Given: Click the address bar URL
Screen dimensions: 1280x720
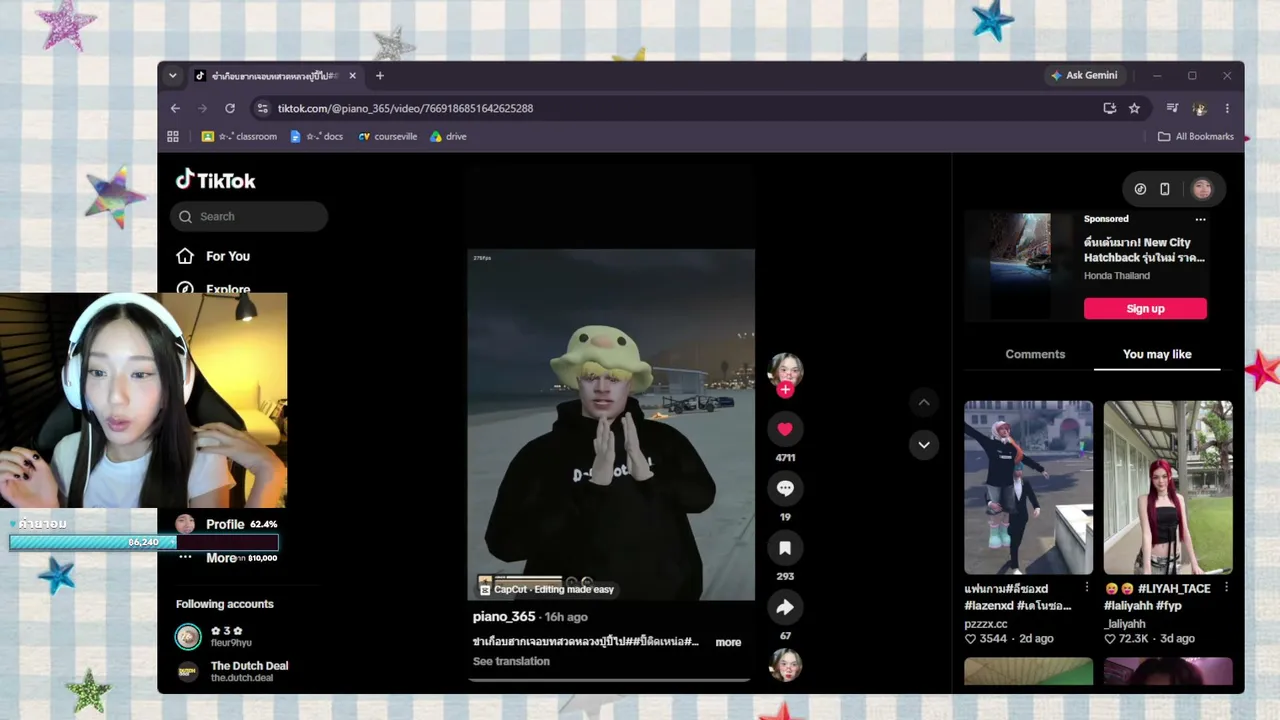Looking at the screenshot, I should pos(405,108).
